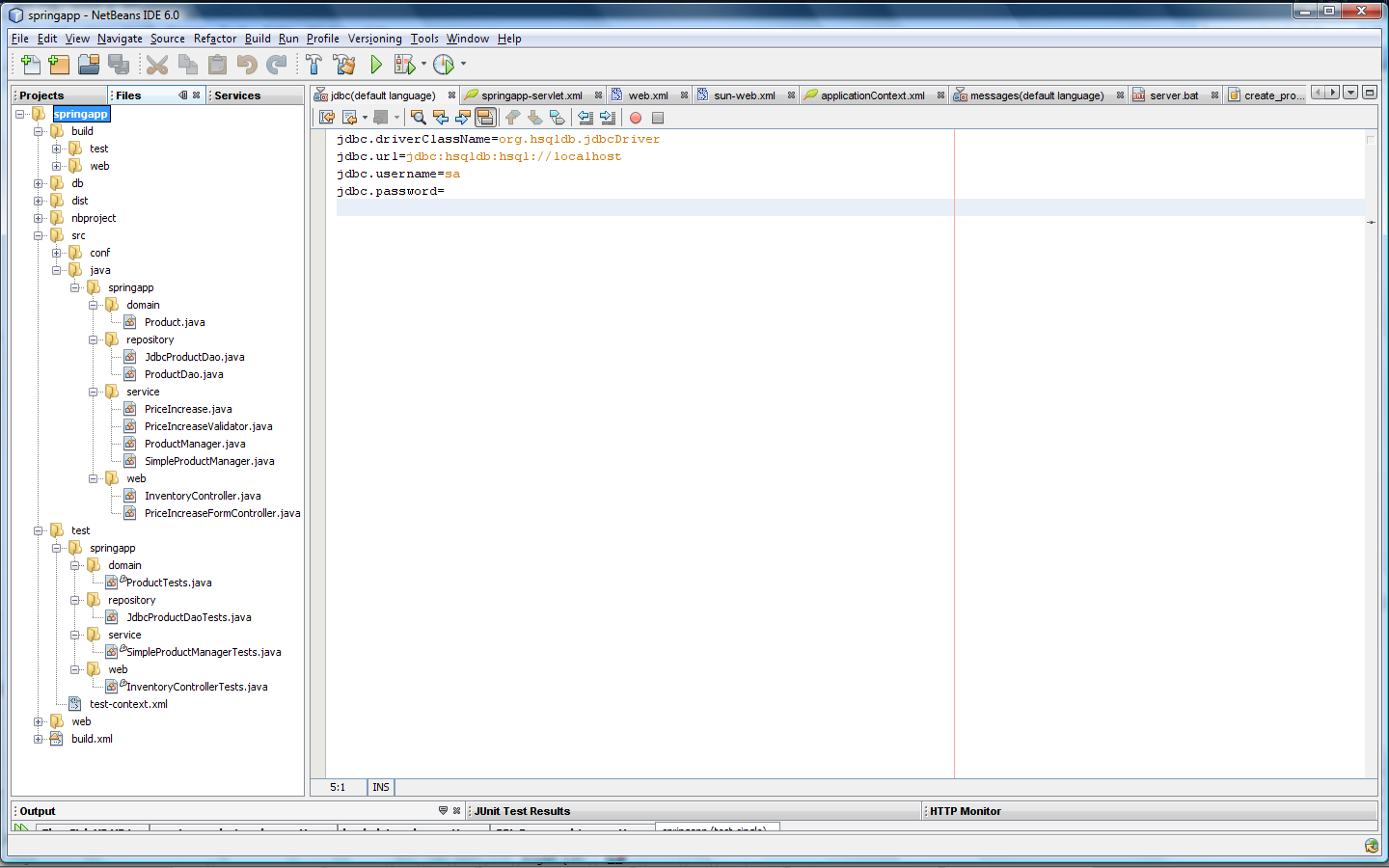Switch to the applicationContext.xml tab
The width and height of the screenshot is (1389, 868).
pos(872,95)
